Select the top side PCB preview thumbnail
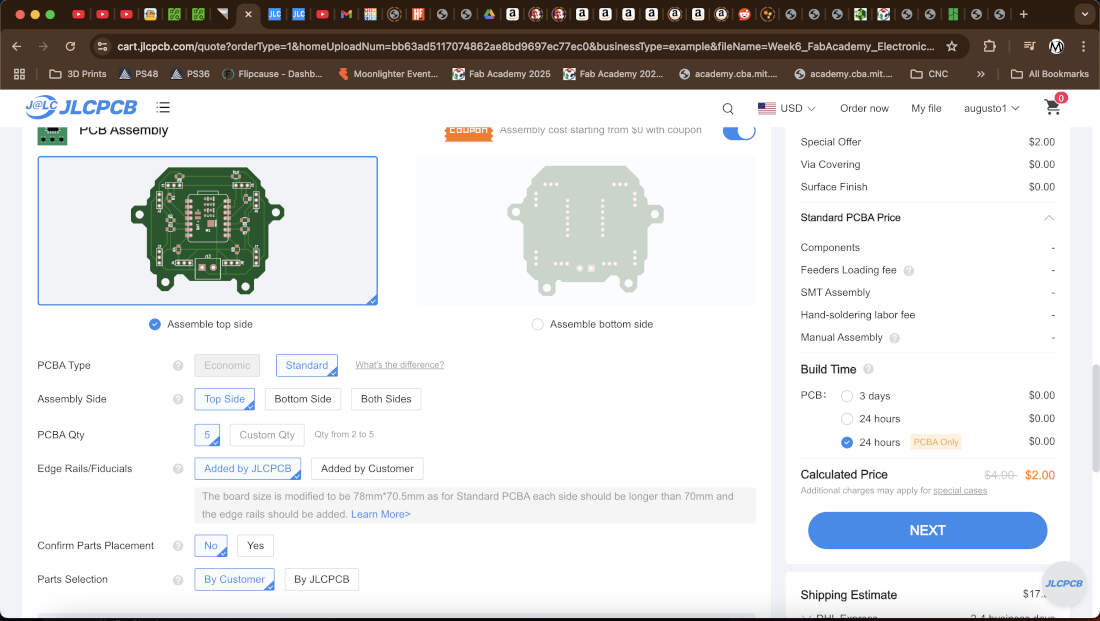Viewport: 1100px width, 621px height. coord(208,231)
